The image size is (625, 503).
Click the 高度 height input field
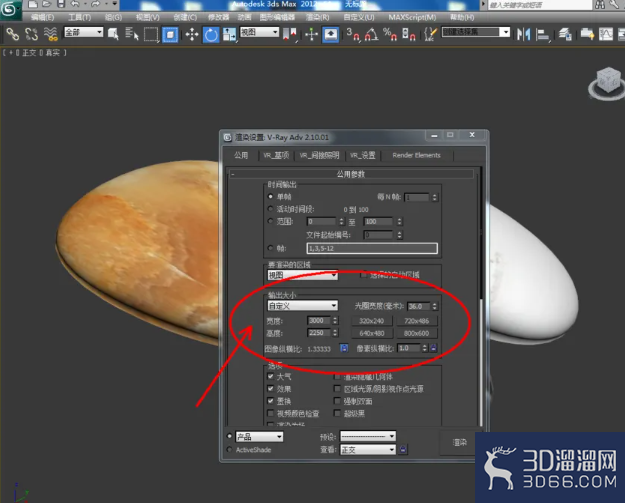(319, 333)
